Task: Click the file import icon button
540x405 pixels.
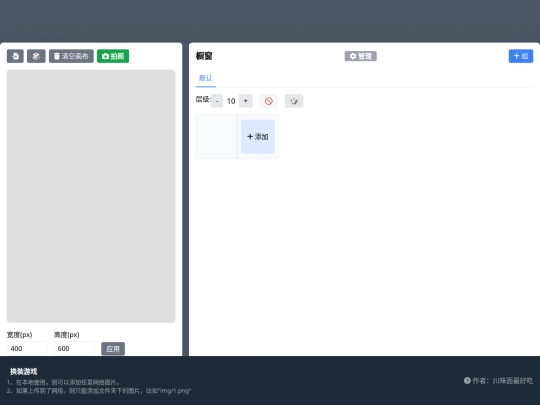Action: coord(15,56)
